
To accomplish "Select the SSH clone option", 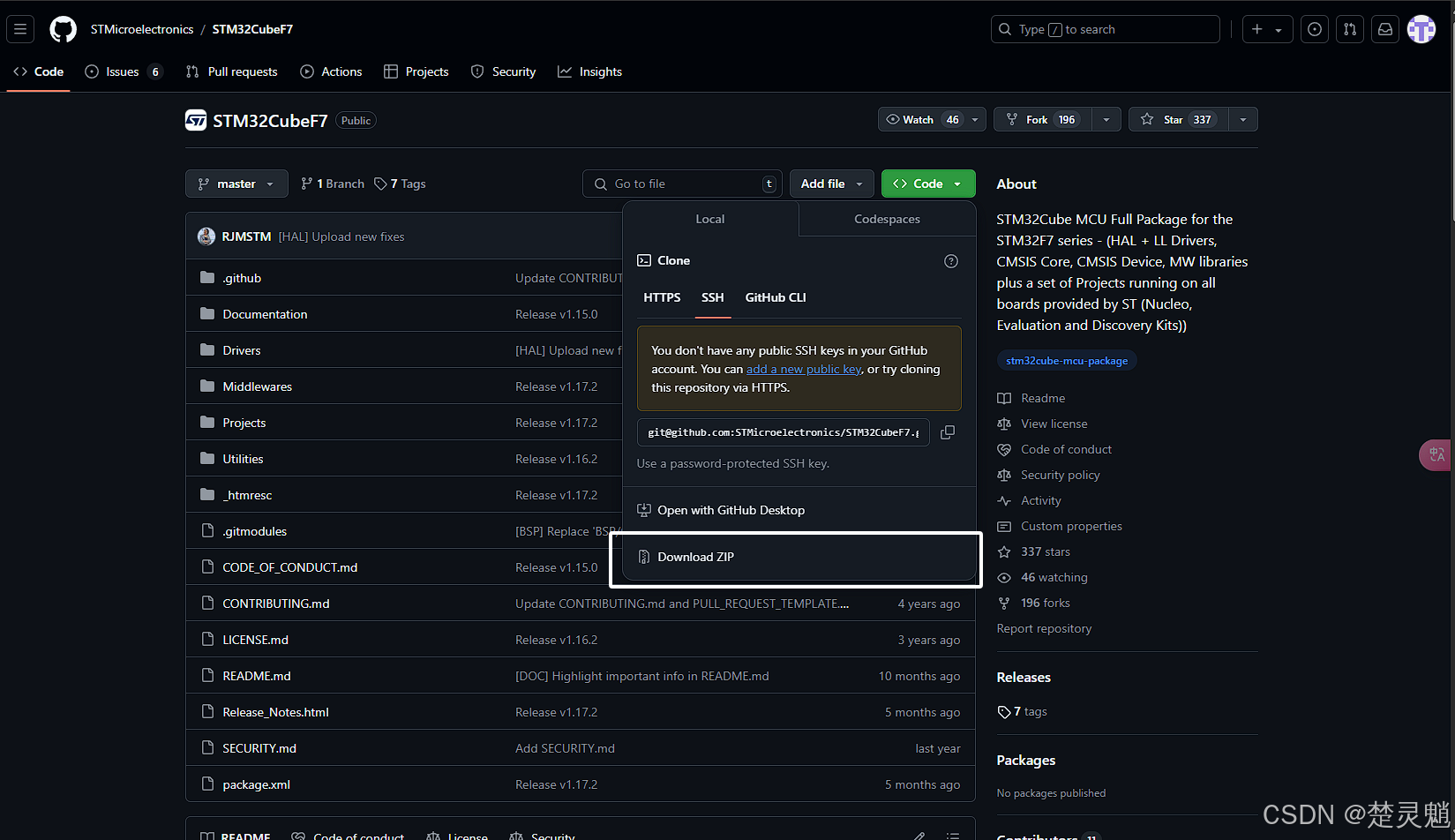I will 713,297.
